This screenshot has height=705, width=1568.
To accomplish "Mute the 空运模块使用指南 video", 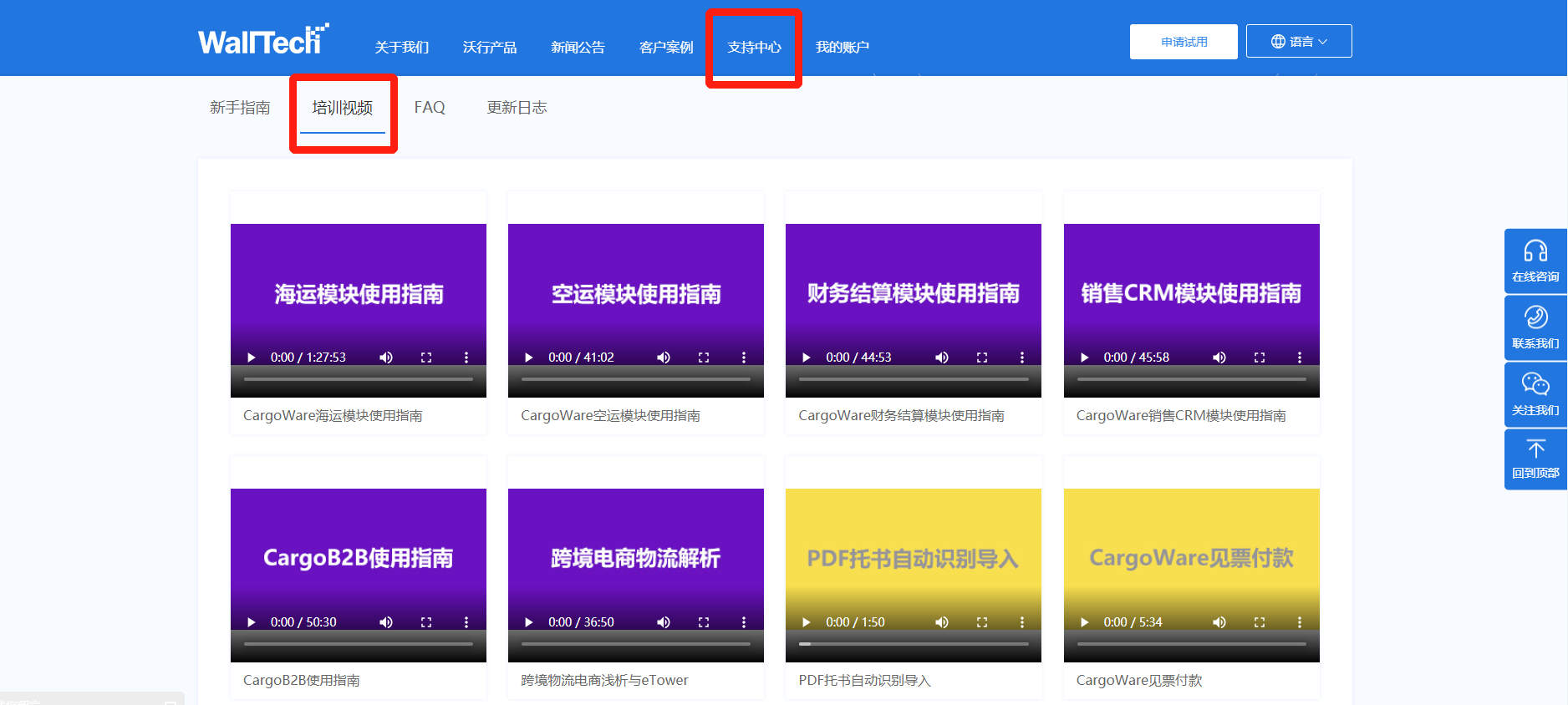I will 664,358.
